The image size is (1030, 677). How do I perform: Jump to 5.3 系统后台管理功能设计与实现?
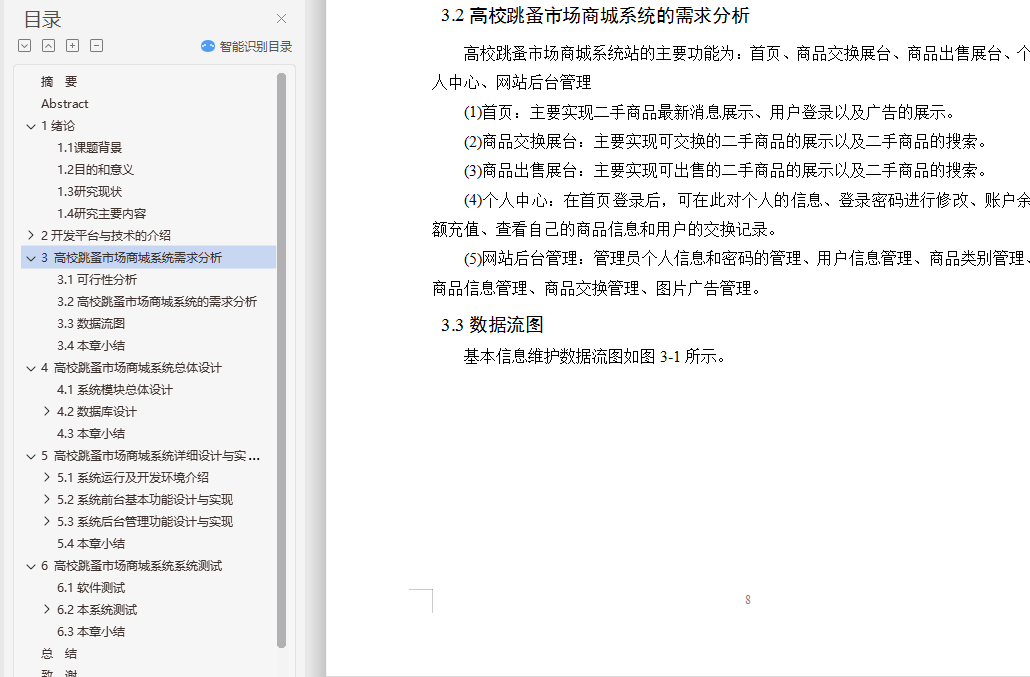[145, 521]
